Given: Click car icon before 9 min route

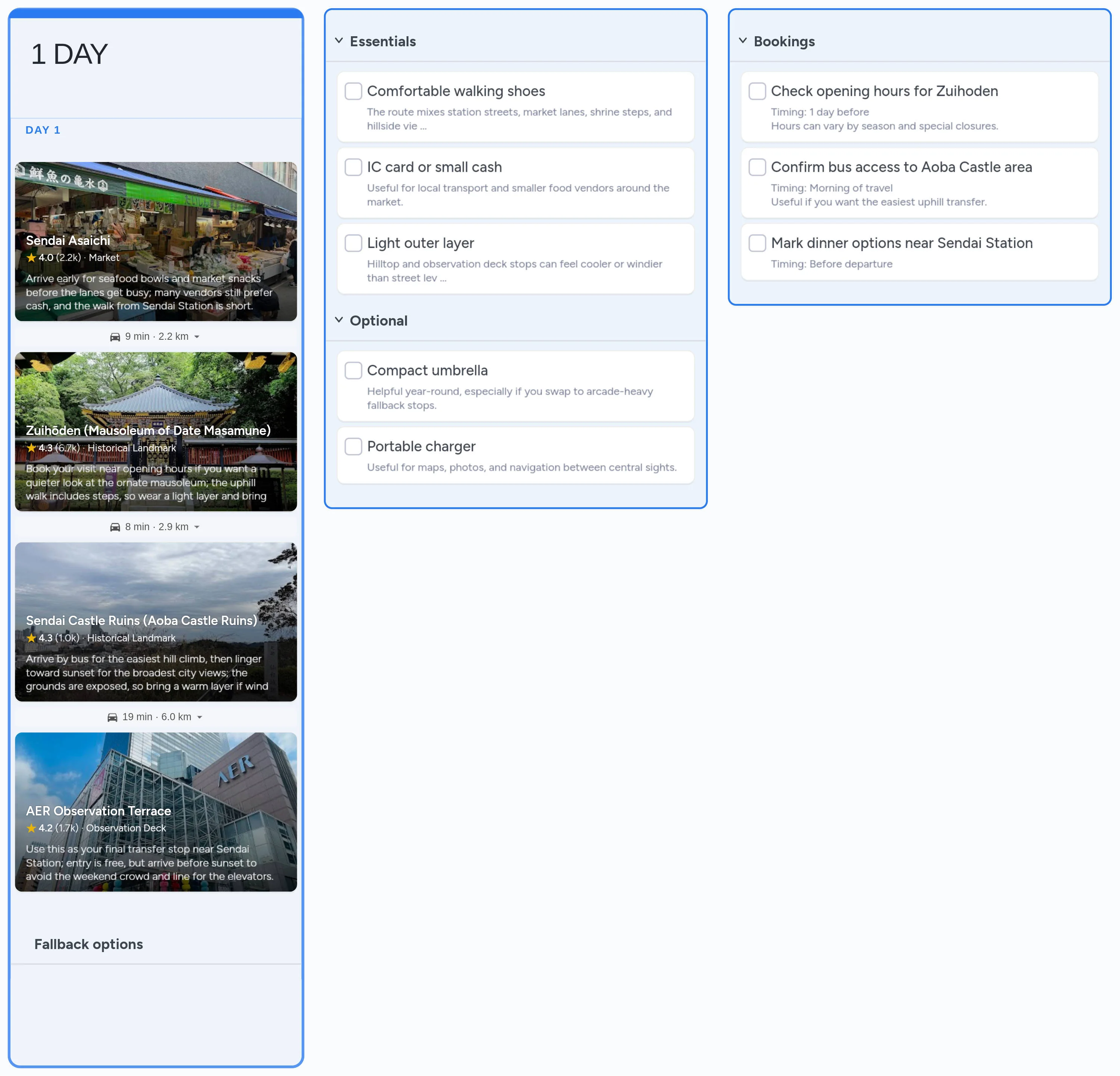Looking at the screenshot, I should (115, 336).
